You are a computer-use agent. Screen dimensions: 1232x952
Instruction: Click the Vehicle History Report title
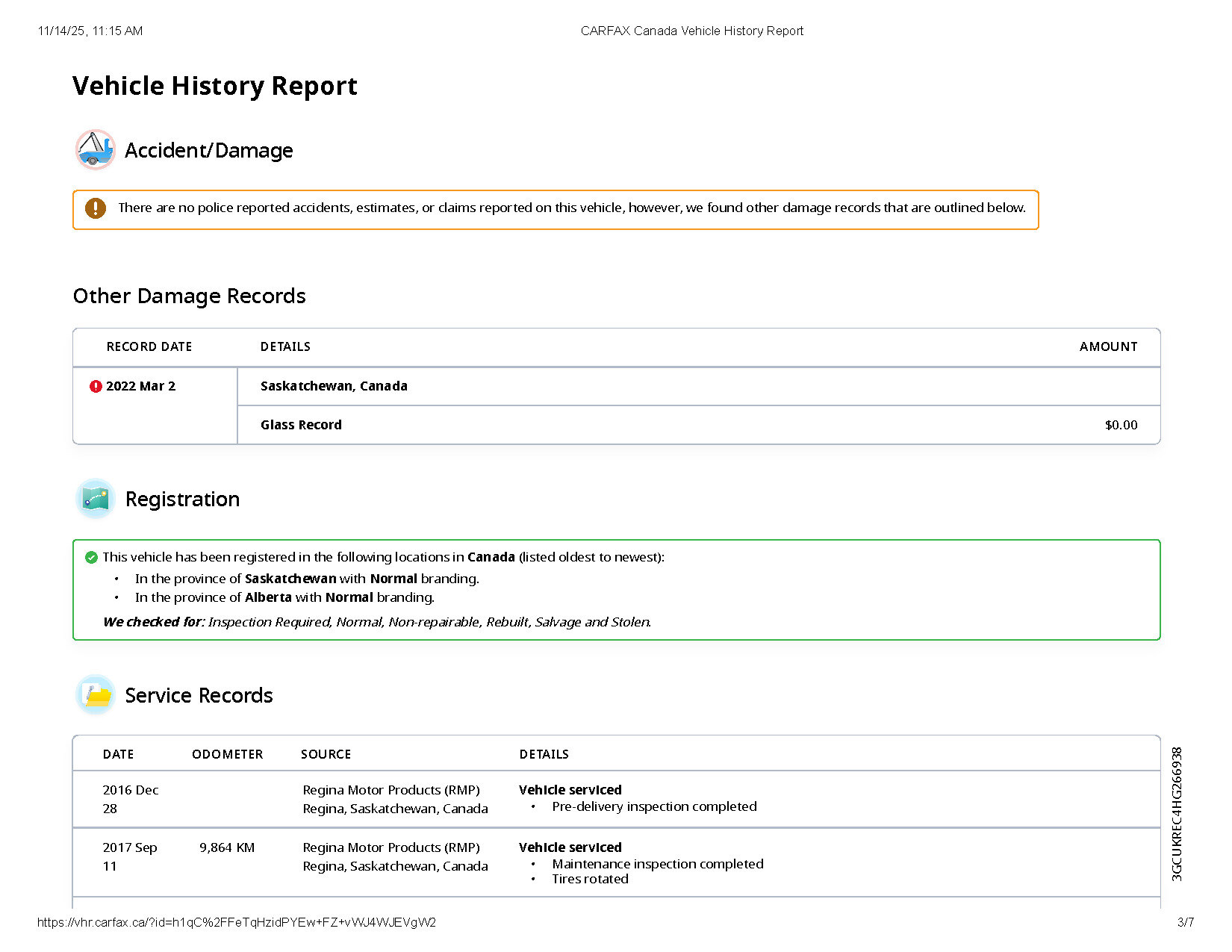tap(215, 86)
